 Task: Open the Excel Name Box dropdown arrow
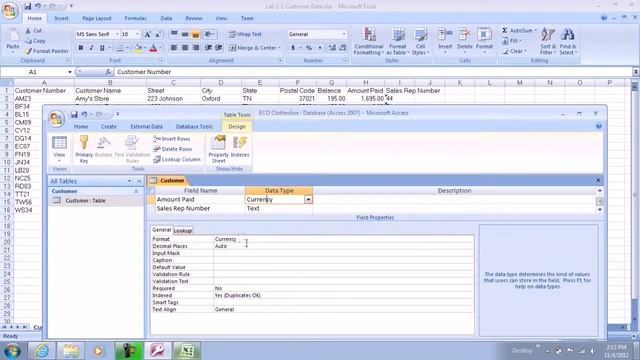tap(70, 72)
